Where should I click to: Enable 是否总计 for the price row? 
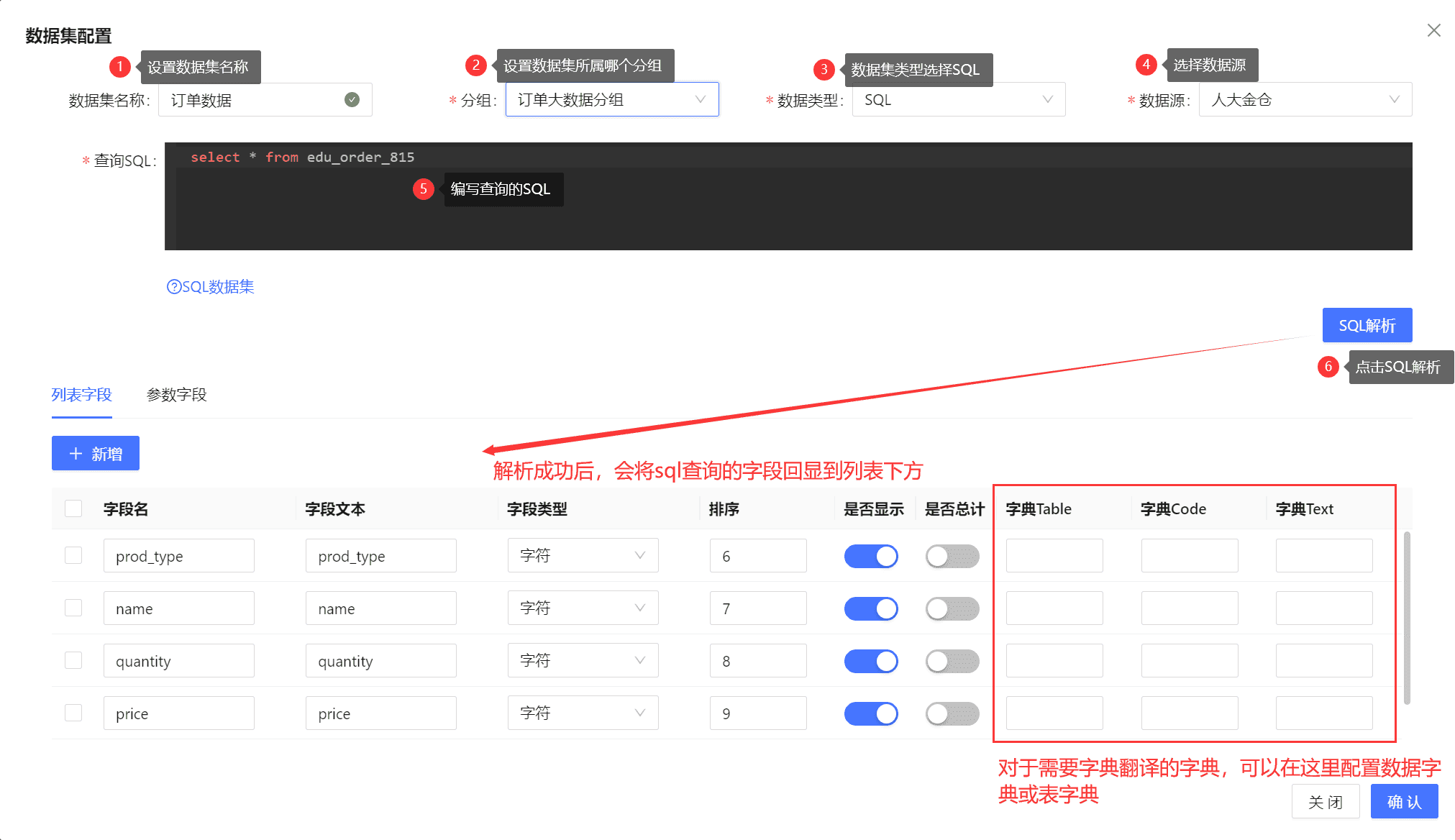[x=952, y=713]
